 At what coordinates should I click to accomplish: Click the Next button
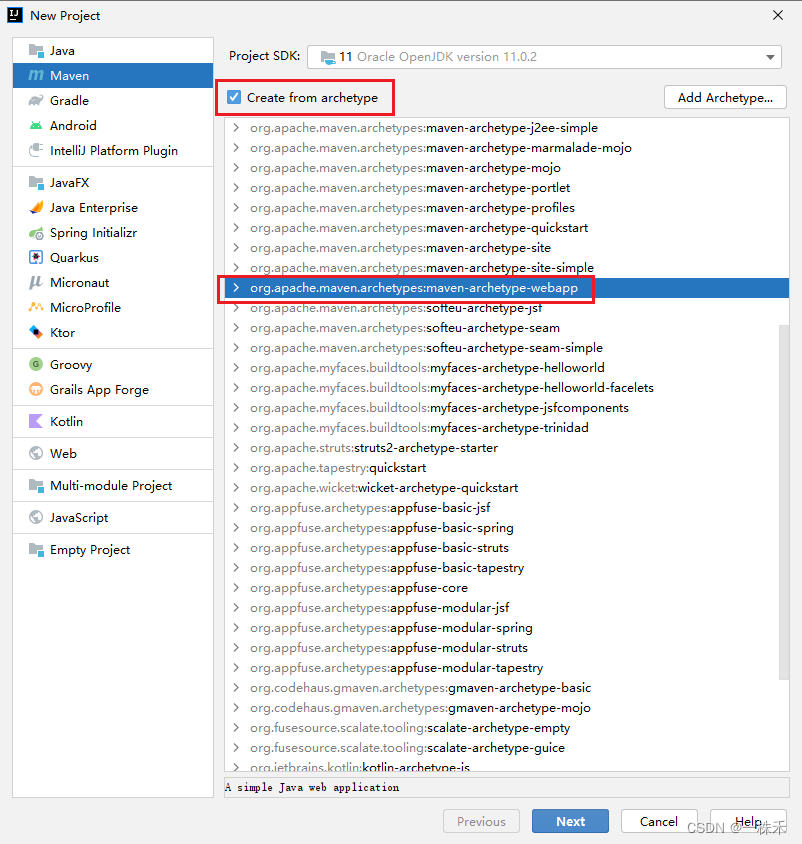[x=571, y=821]
